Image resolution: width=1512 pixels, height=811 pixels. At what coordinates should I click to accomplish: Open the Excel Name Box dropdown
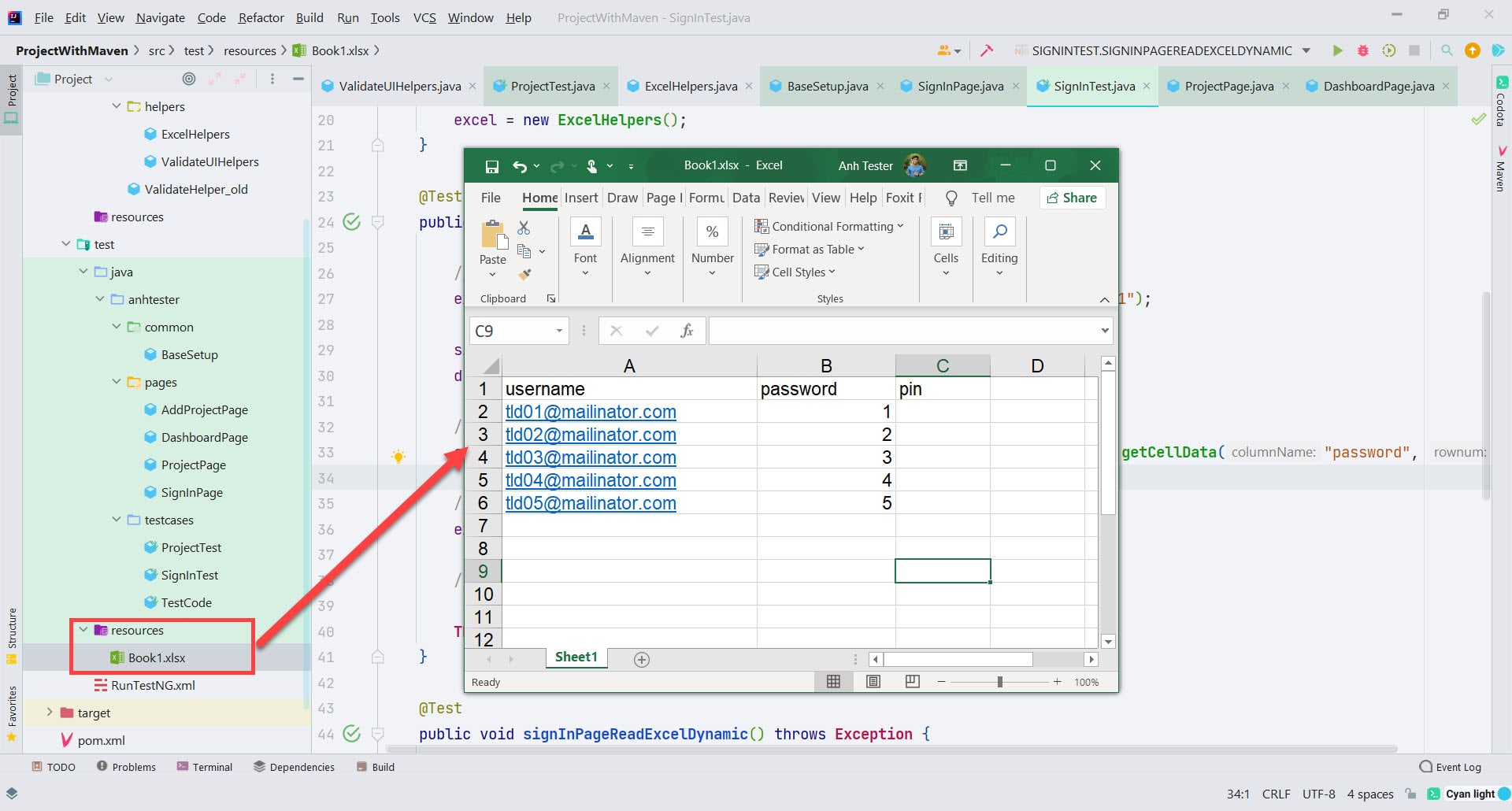click(559, 331)
